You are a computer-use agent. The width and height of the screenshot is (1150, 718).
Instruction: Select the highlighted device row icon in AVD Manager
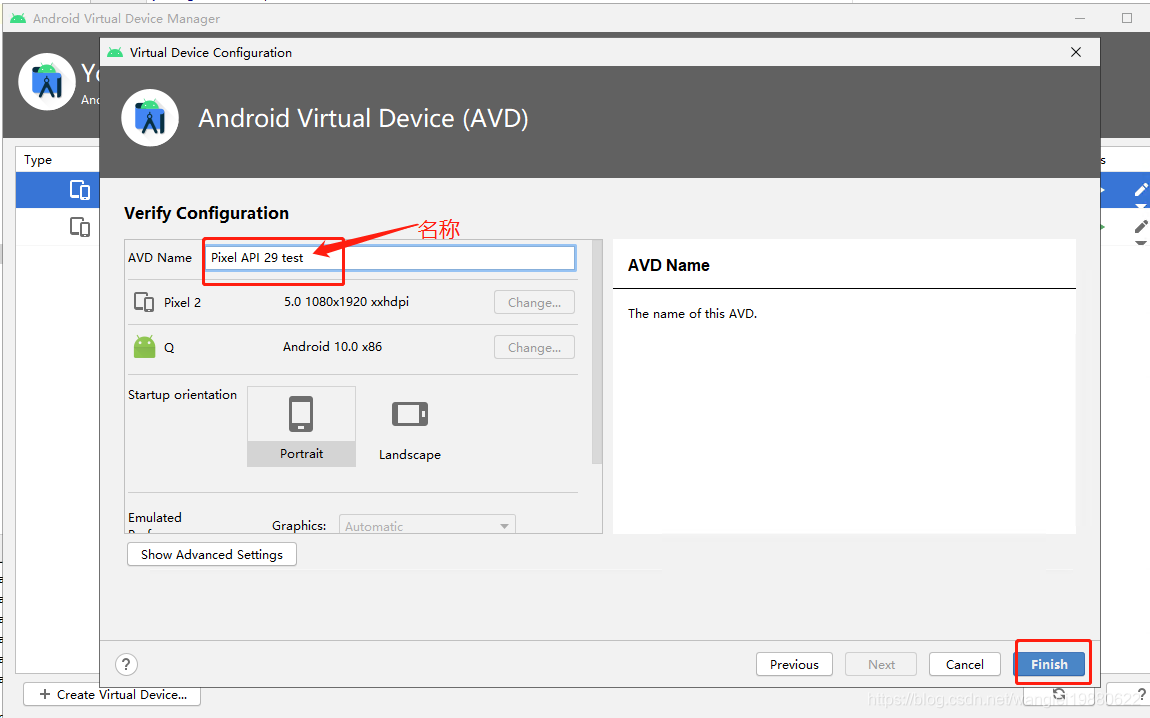point(80,190)
